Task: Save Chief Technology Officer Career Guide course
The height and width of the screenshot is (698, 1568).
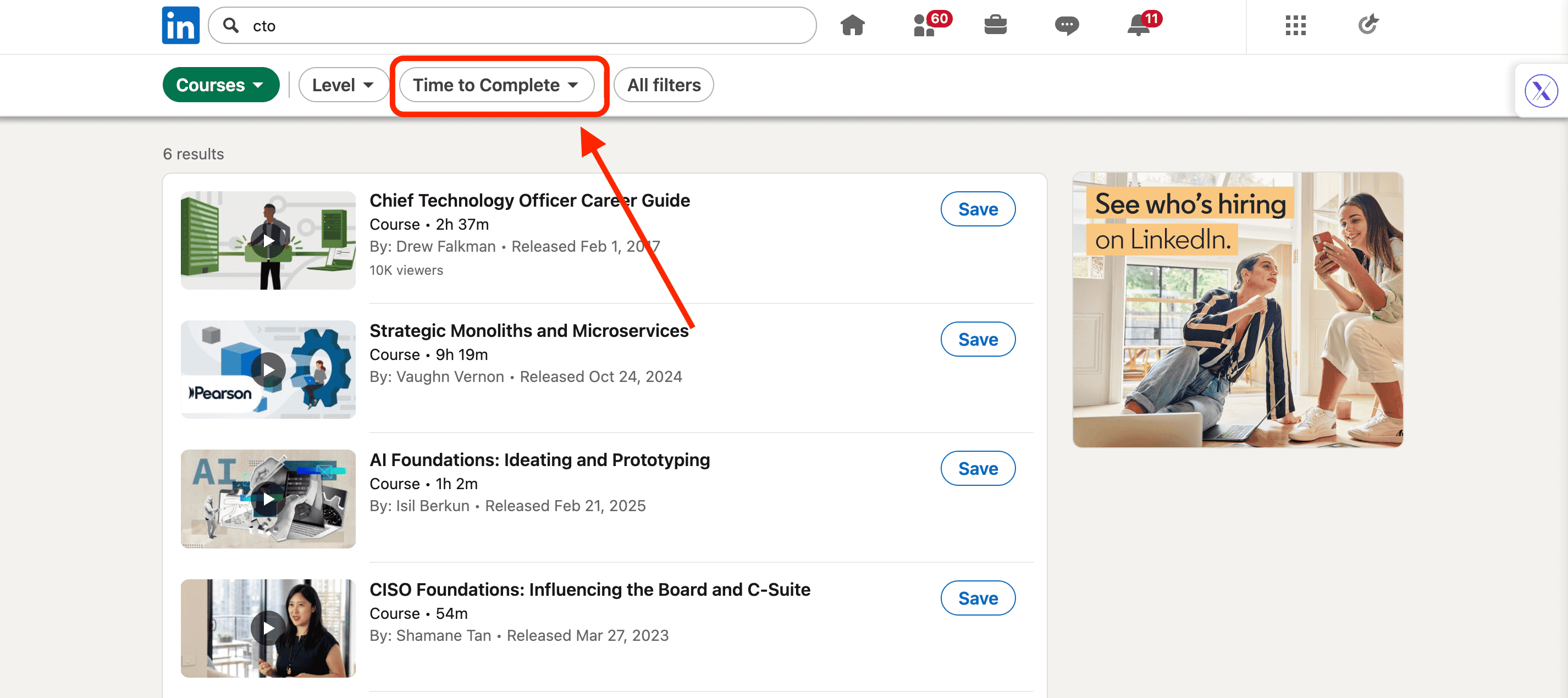Action: click(978, 209)
